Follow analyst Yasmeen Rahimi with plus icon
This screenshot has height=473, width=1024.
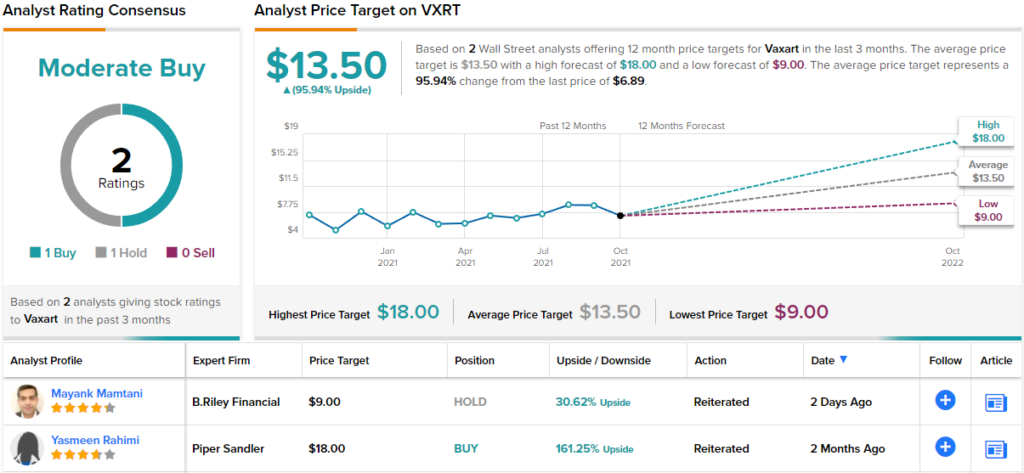[x=945, y=447]
